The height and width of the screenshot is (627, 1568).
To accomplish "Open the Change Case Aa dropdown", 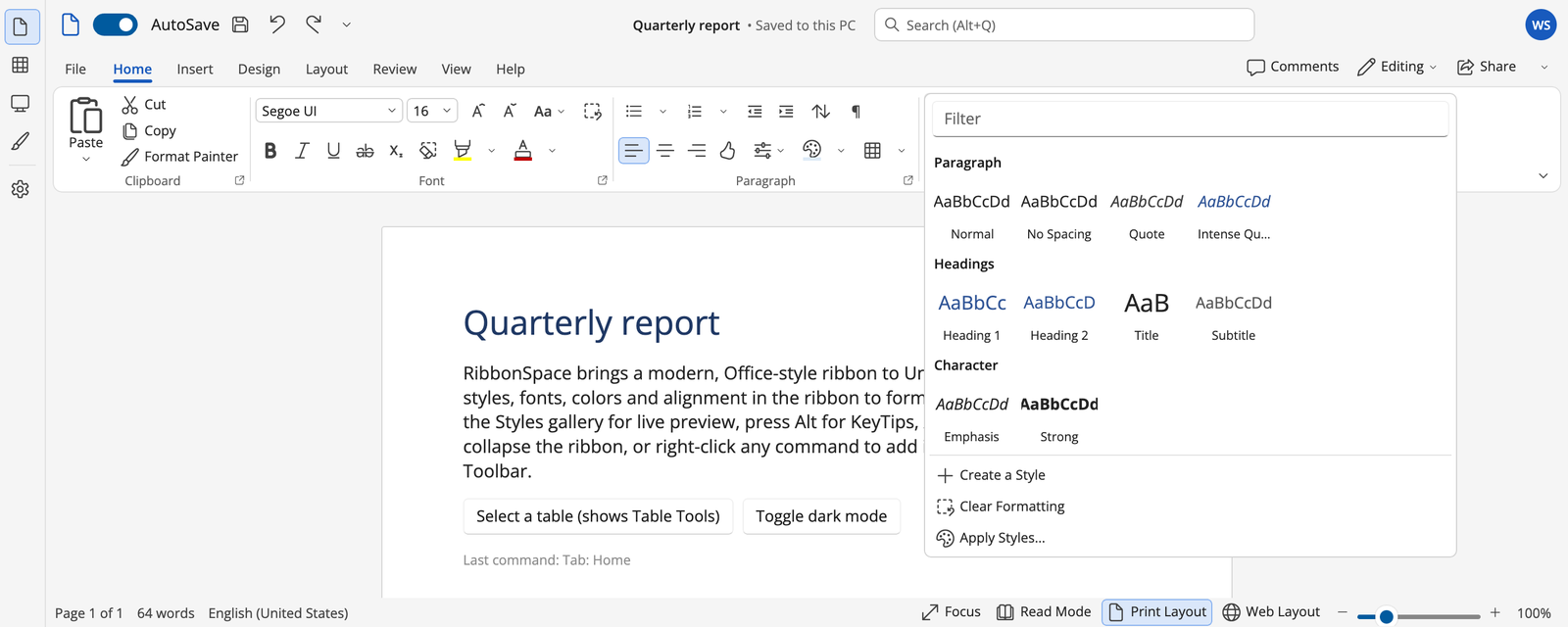I will pos(549,111).
